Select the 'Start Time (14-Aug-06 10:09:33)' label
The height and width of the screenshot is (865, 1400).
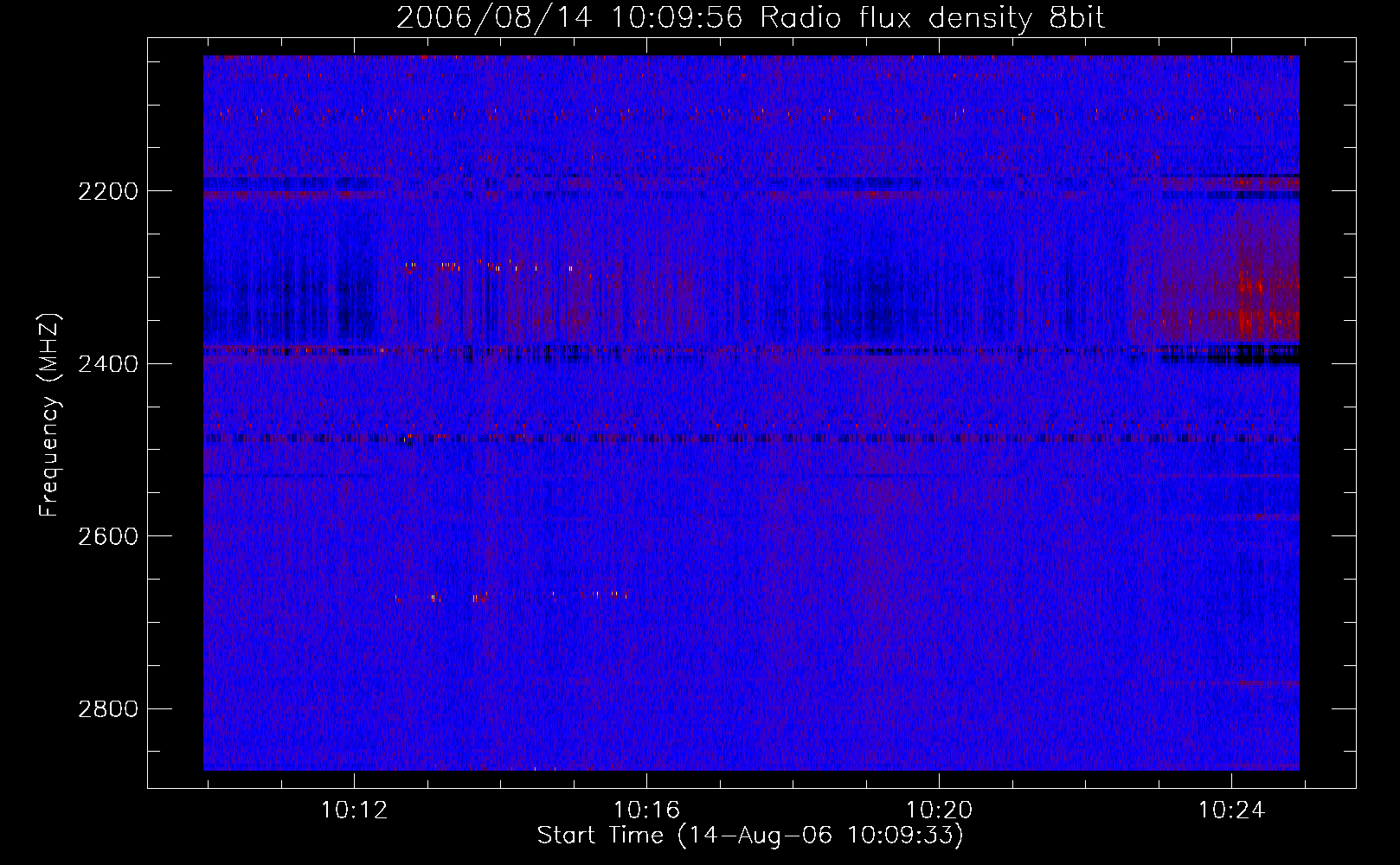click(x=749, y=836)
